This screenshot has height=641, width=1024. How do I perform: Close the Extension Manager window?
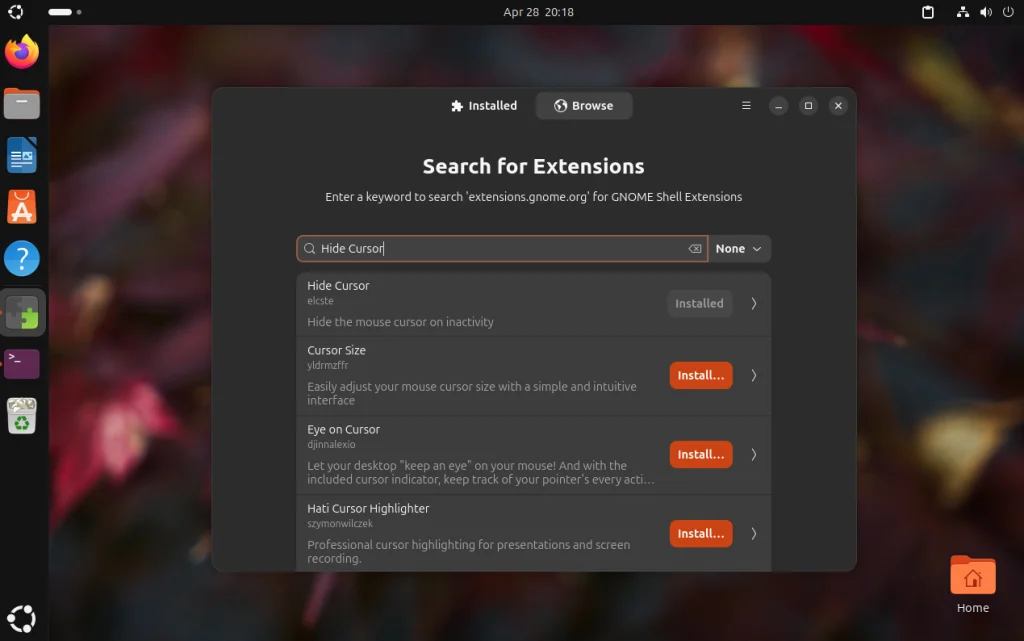(839, 106)
